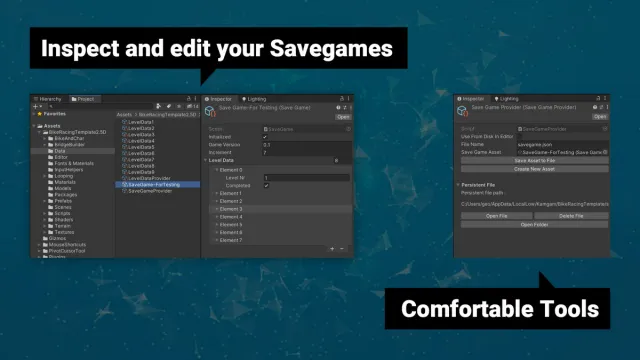Expand the BikeAndChar folder arrow
This screenshot has height=360, width=640.
[x=45, y=138]
